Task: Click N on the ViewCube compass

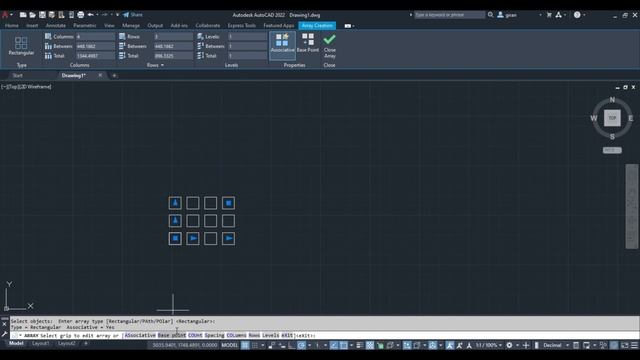Action: point(612,100)
